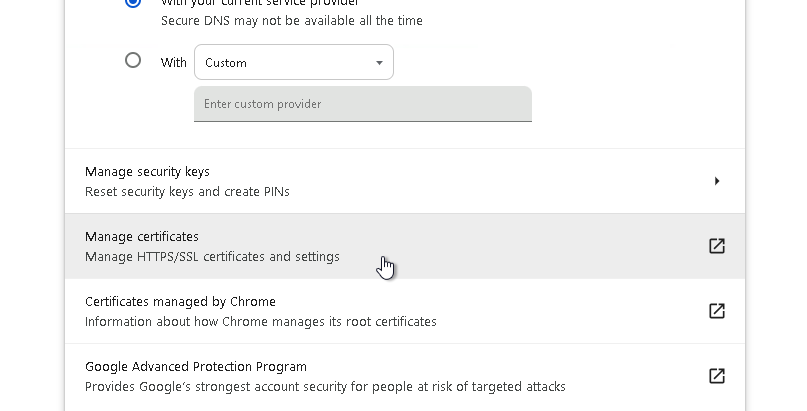Click the 'Enter custom provider' text field
Image resolution: width=807 pixels, height=411 pixels.
pos(362,104)
